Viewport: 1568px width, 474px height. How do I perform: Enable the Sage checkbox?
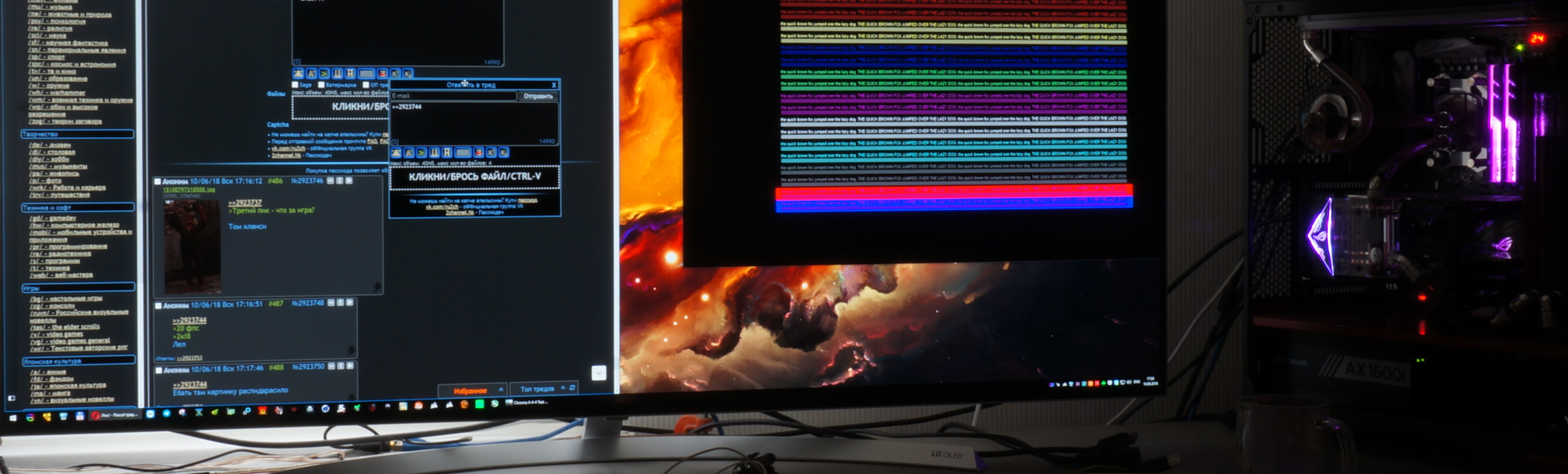(x=295, y=85)
